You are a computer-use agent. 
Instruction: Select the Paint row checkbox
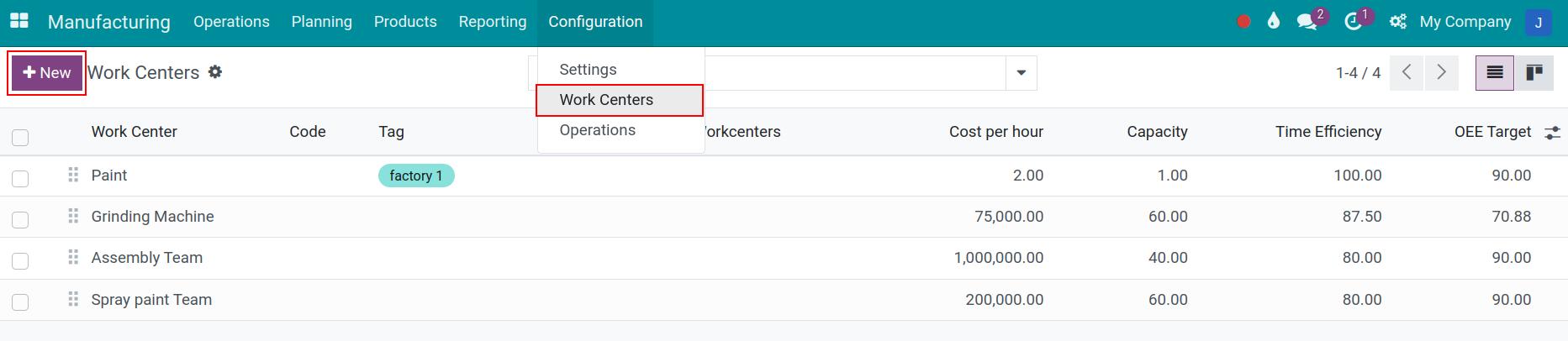(x=21, y=178)
